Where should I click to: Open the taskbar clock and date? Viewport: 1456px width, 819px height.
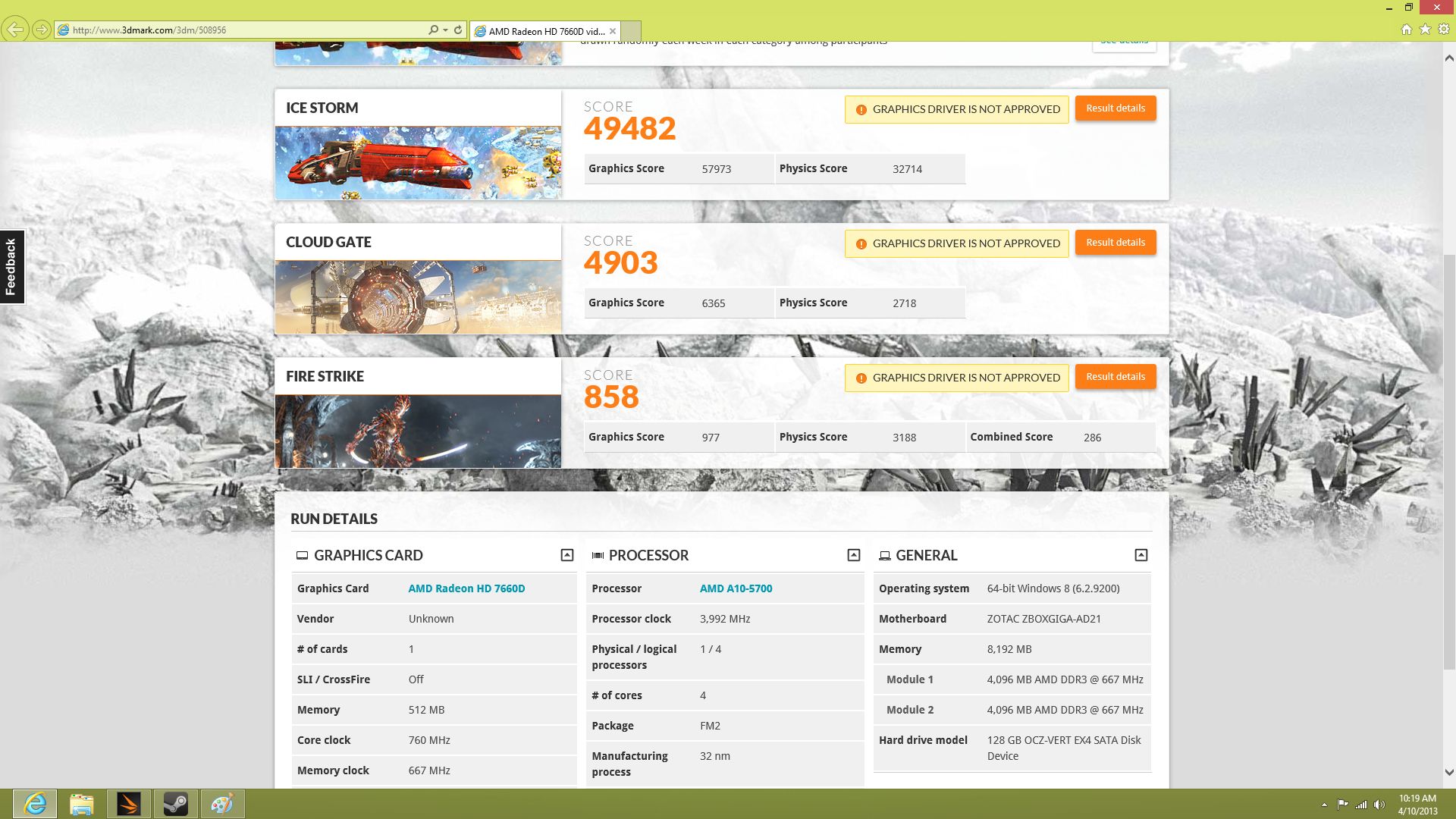(1417, 805)
